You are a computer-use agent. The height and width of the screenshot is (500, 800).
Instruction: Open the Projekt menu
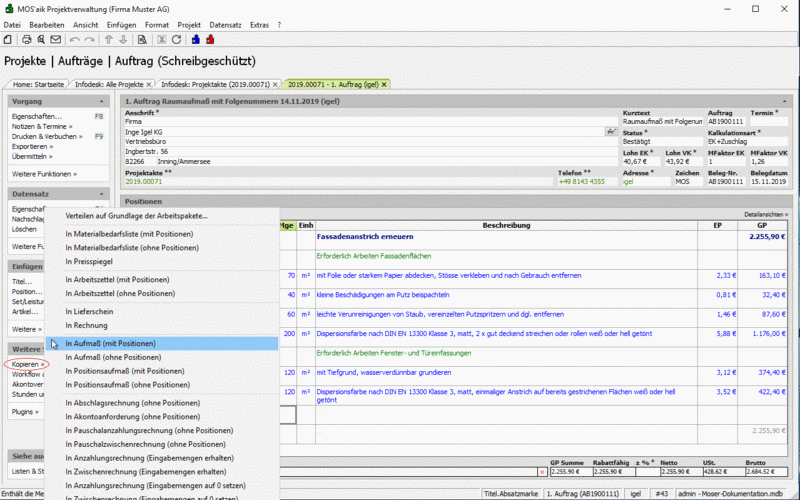point(189,25)
